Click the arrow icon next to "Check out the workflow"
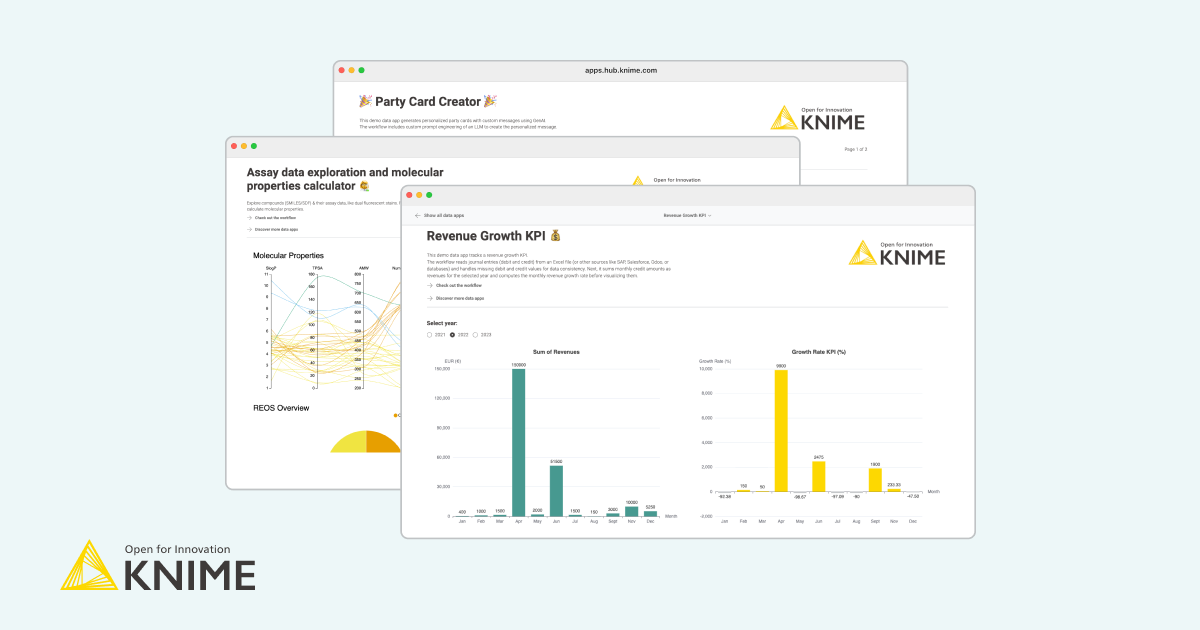 point(429,286)
